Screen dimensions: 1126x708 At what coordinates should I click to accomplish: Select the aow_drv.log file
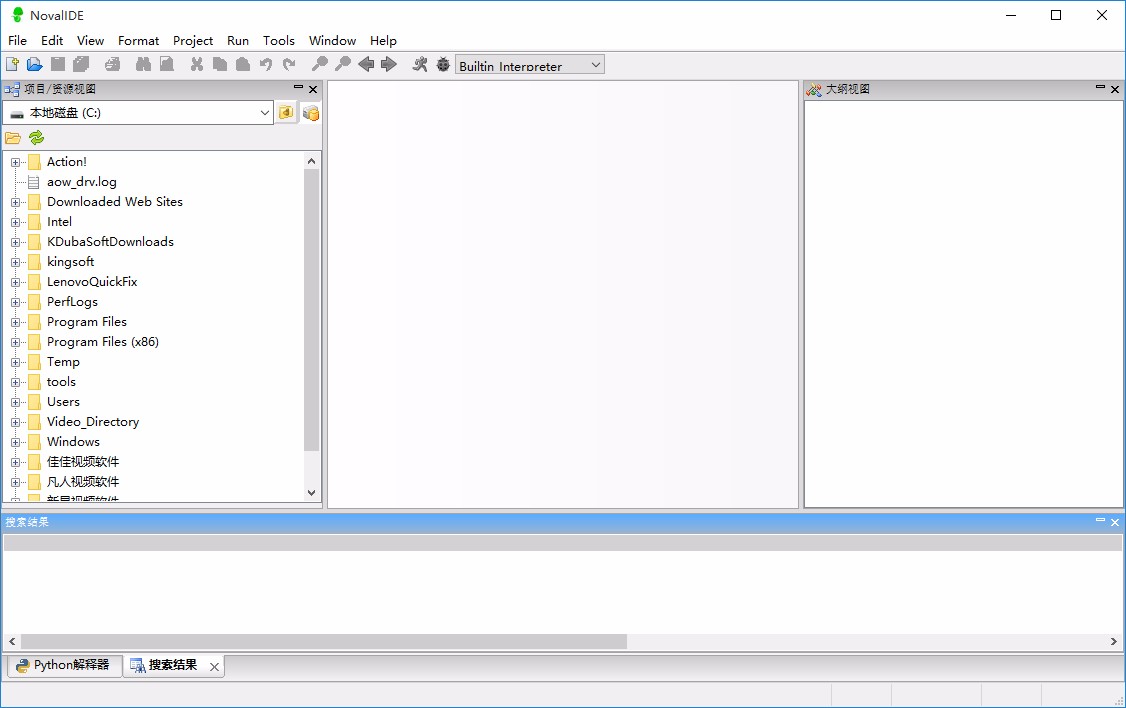[x=81, y=182]
